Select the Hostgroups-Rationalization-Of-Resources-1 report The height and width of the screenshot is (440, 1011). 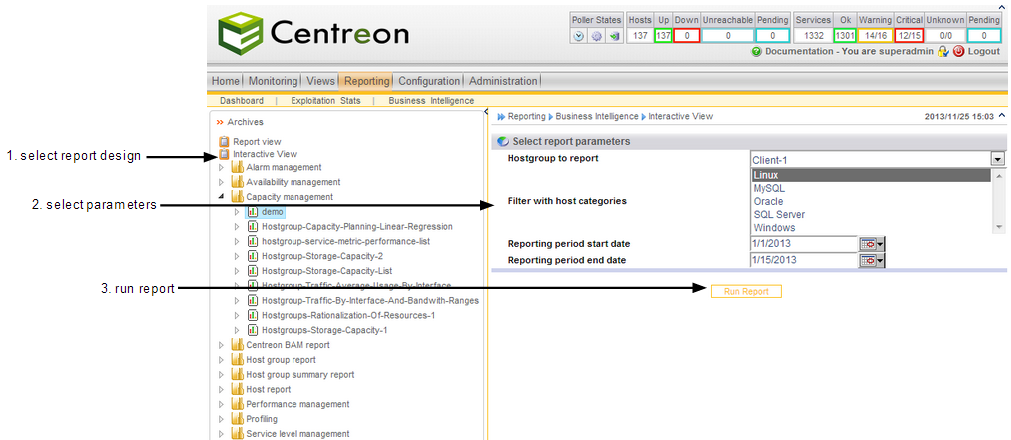click(x=348, y=315)
